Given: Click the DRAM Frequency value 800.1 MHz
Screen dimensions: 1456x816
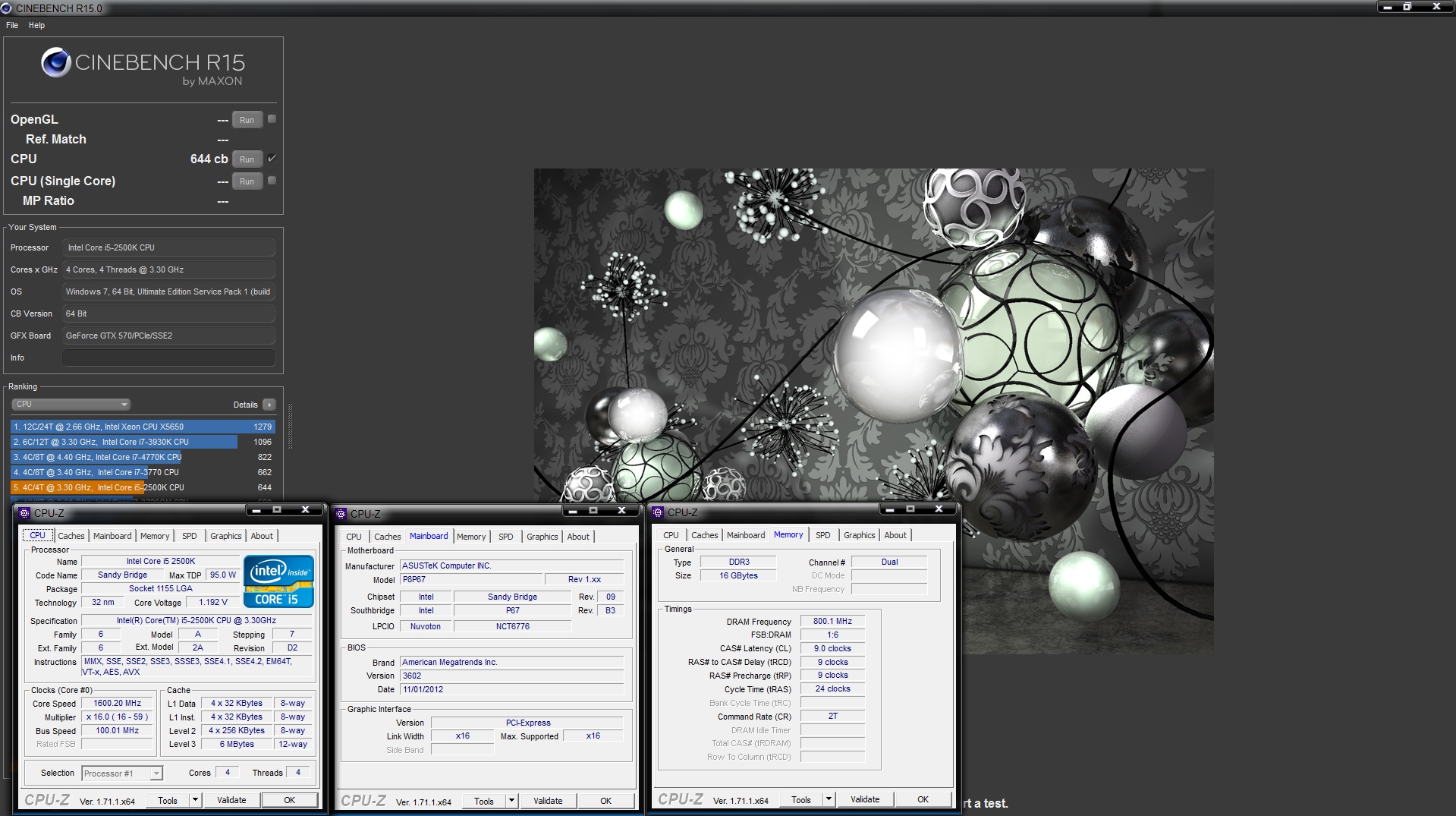Looking at the screenshot, I should pyautogui.click(x=832, y=621).
